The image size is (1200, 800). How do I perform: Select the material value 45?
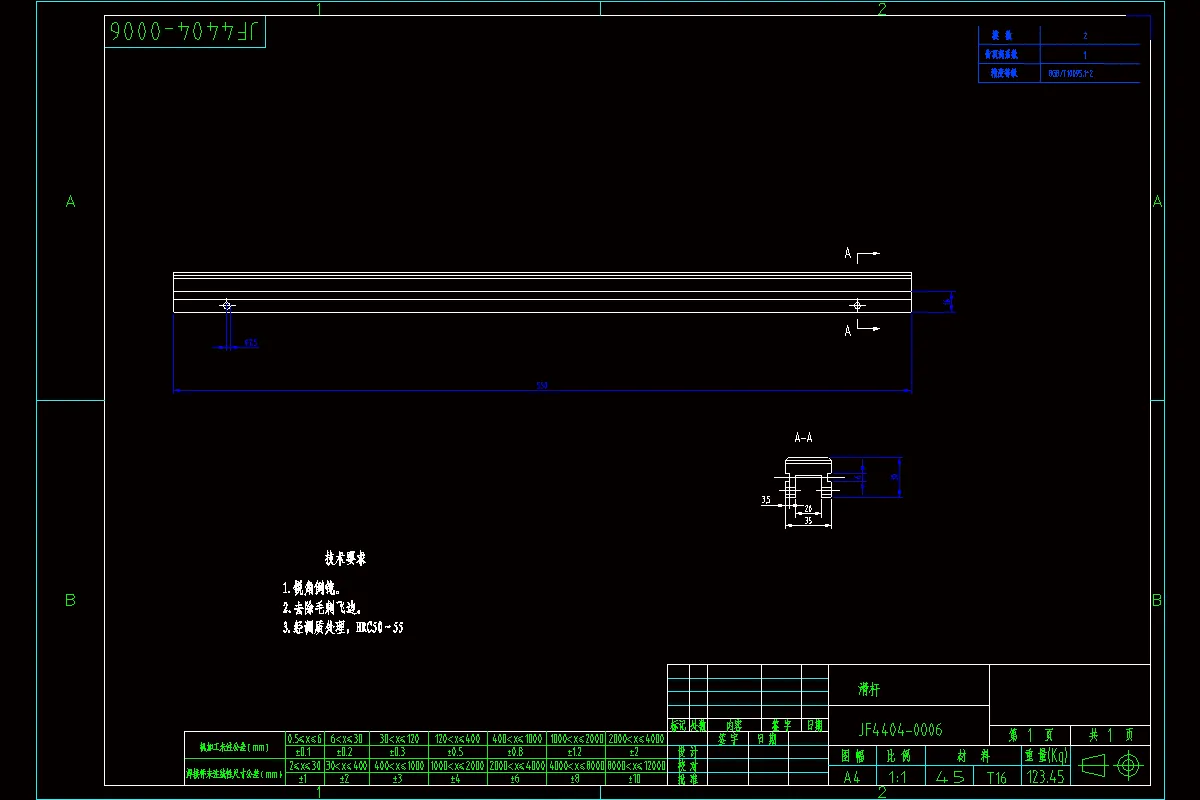click(950, 776)
